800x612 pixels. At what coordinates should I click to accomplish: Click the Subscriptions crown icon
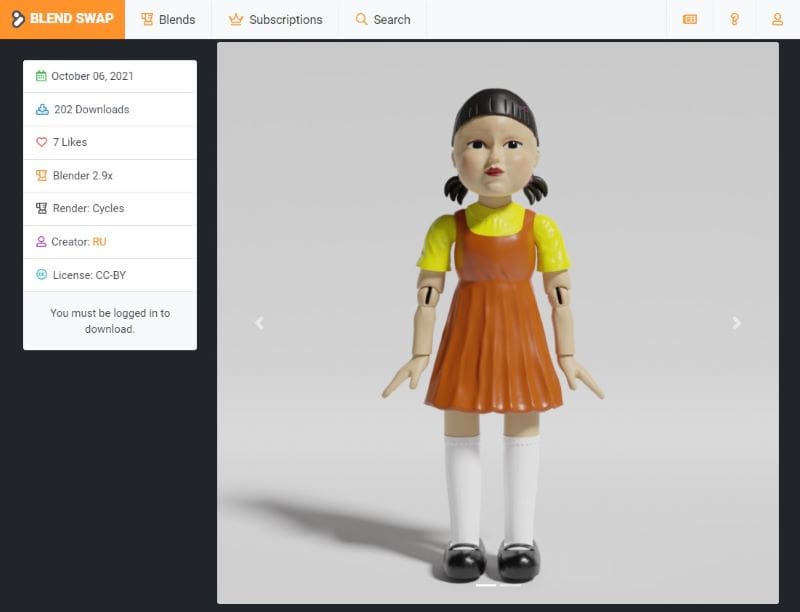[x=235, y=19]
